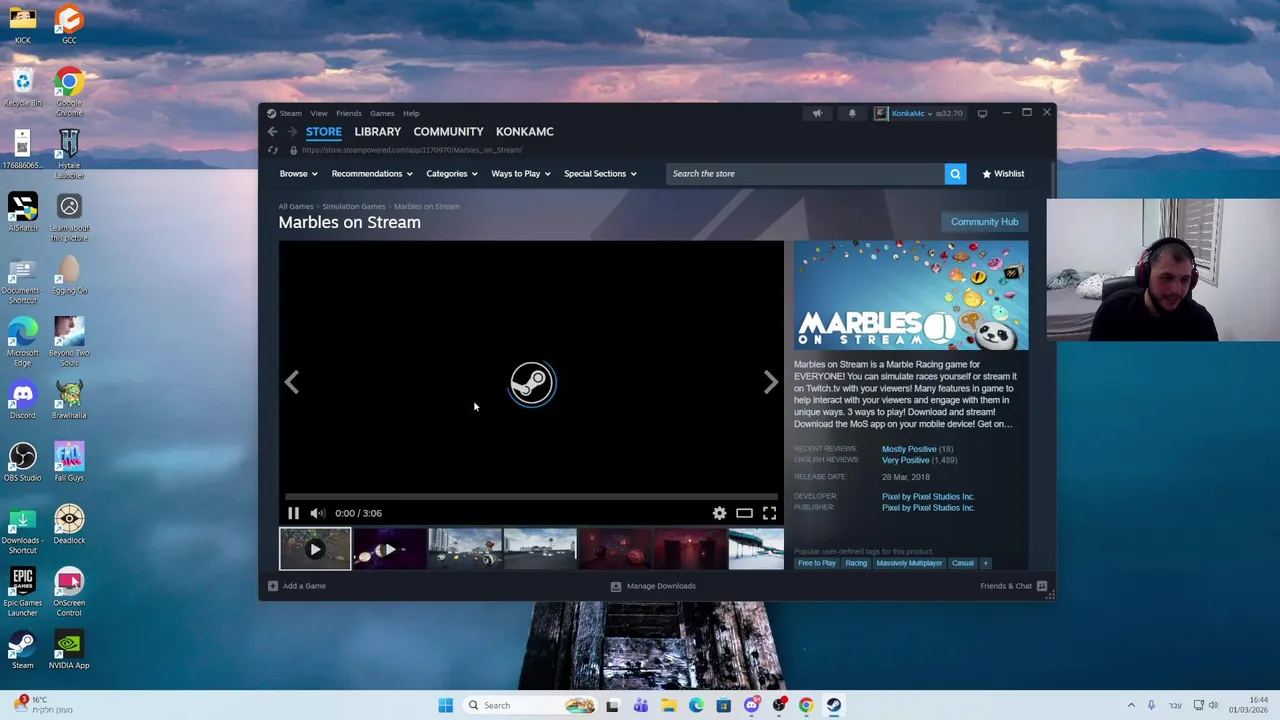
Task: Click Add a Game at bottom left
Action: pos(297,586)
